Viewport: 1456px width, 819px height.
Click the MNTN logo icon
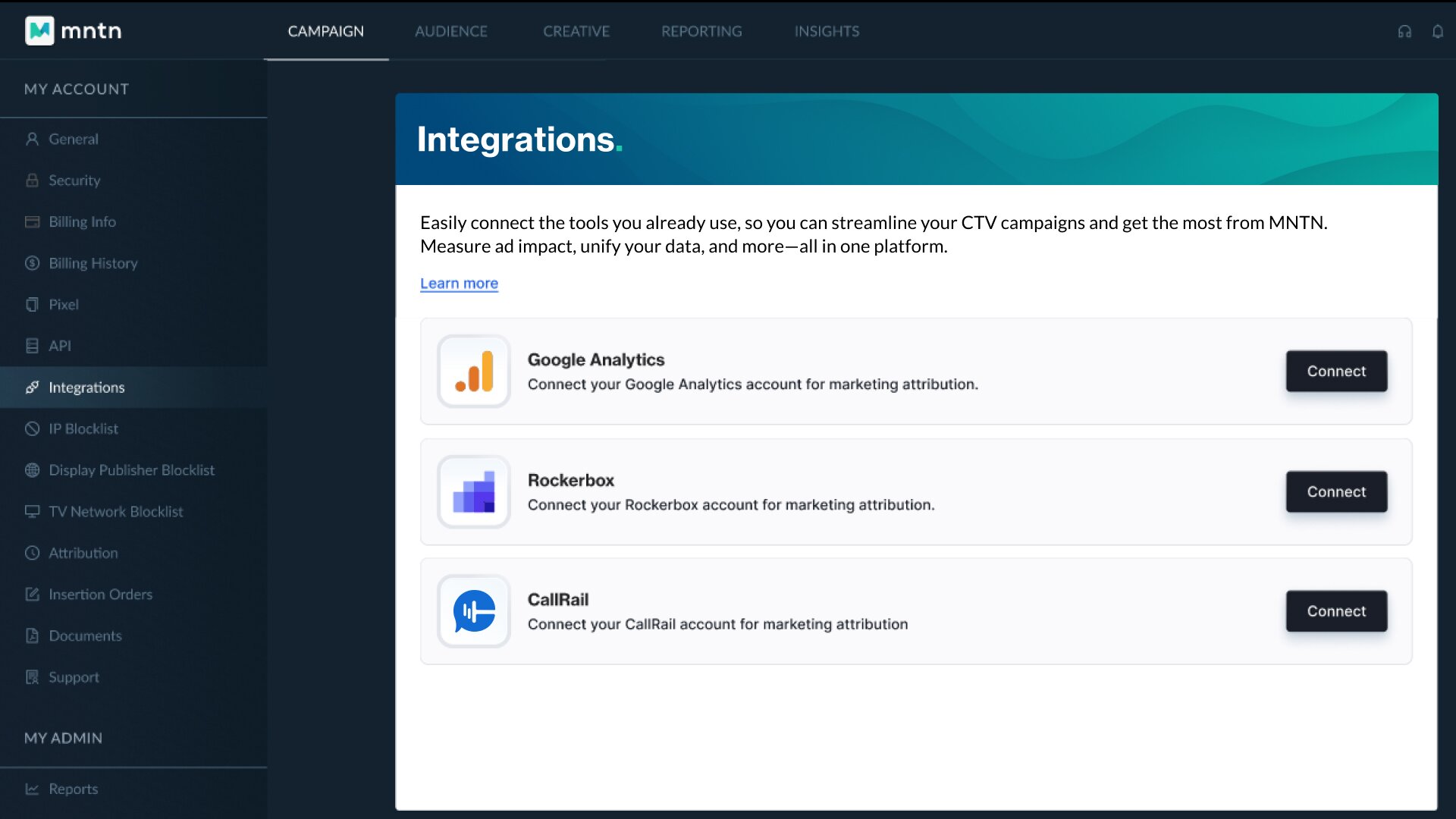click(x=39, y=30)
